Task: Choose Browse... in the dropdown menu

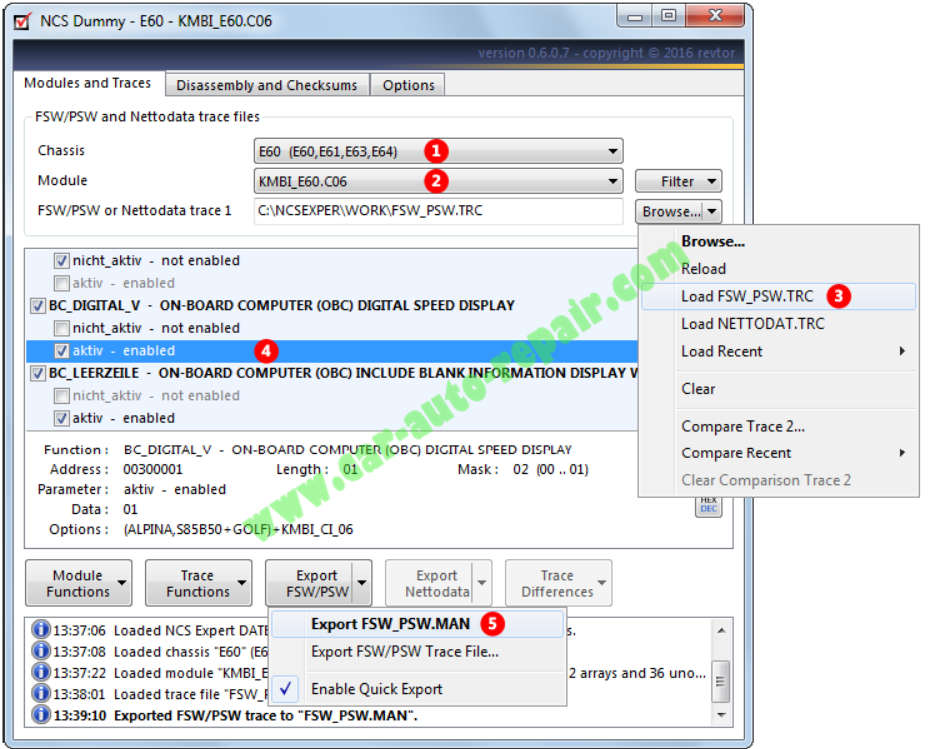Action: tap(778, 241)
